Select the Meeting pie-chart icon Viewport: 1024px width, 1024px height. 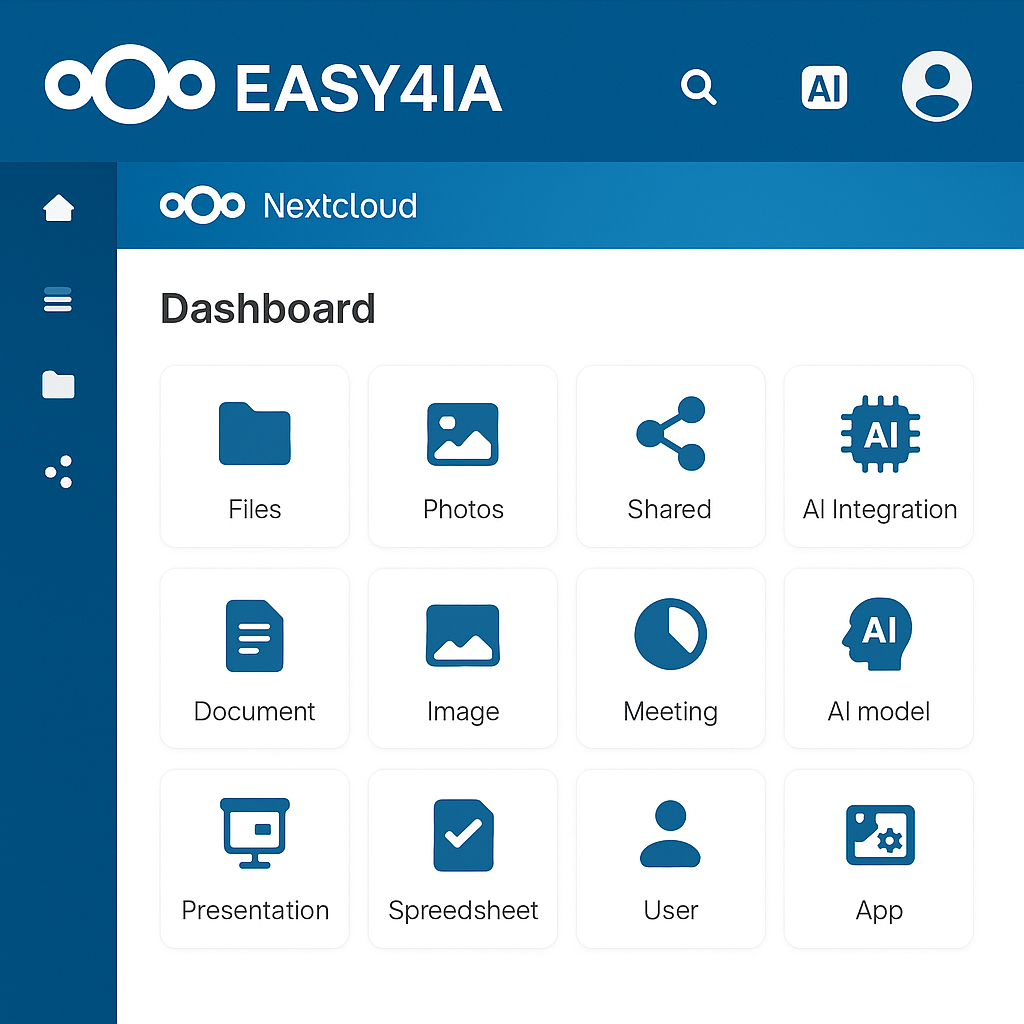670,632
